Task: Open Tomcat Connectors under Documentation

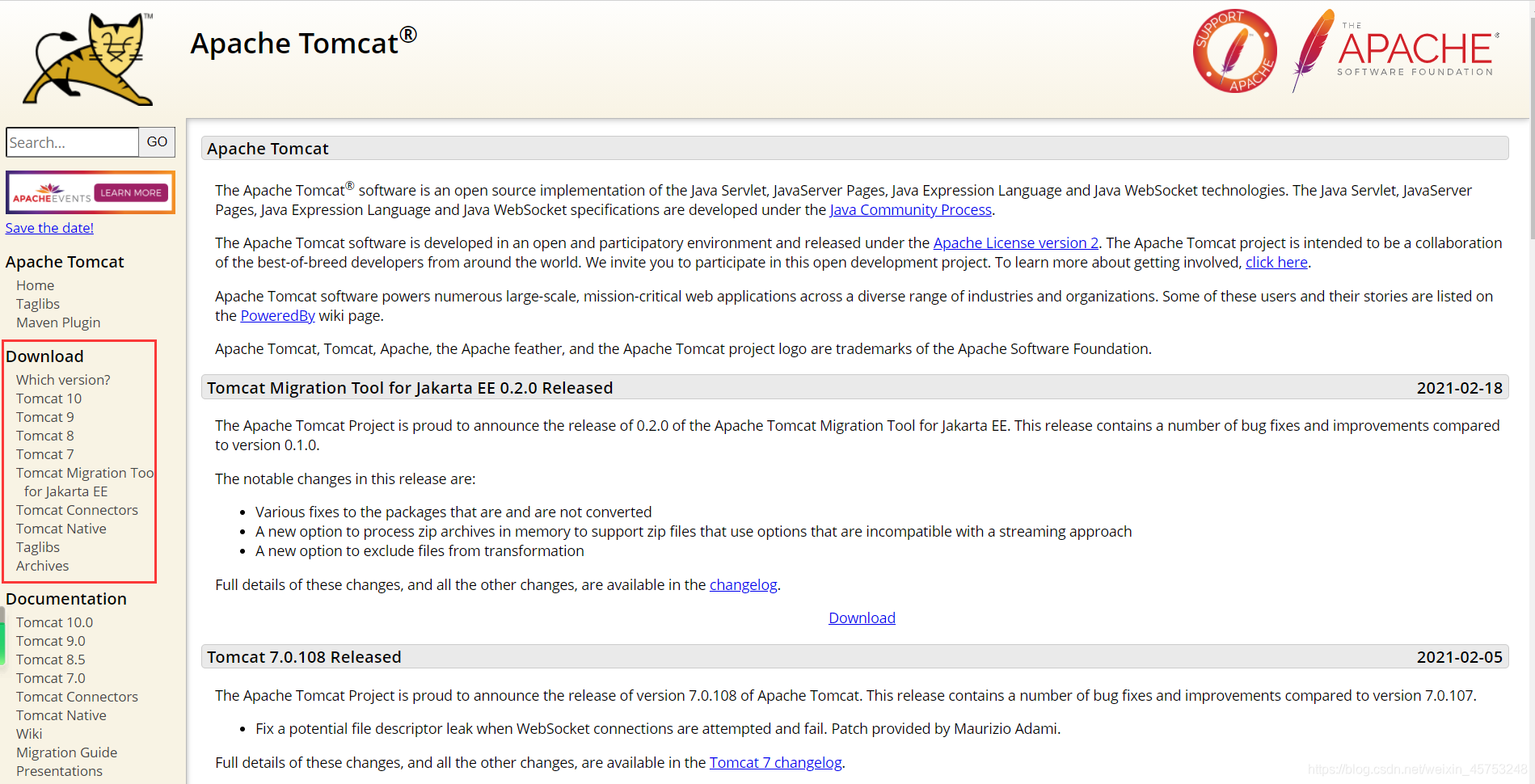Action: point(77,697)
